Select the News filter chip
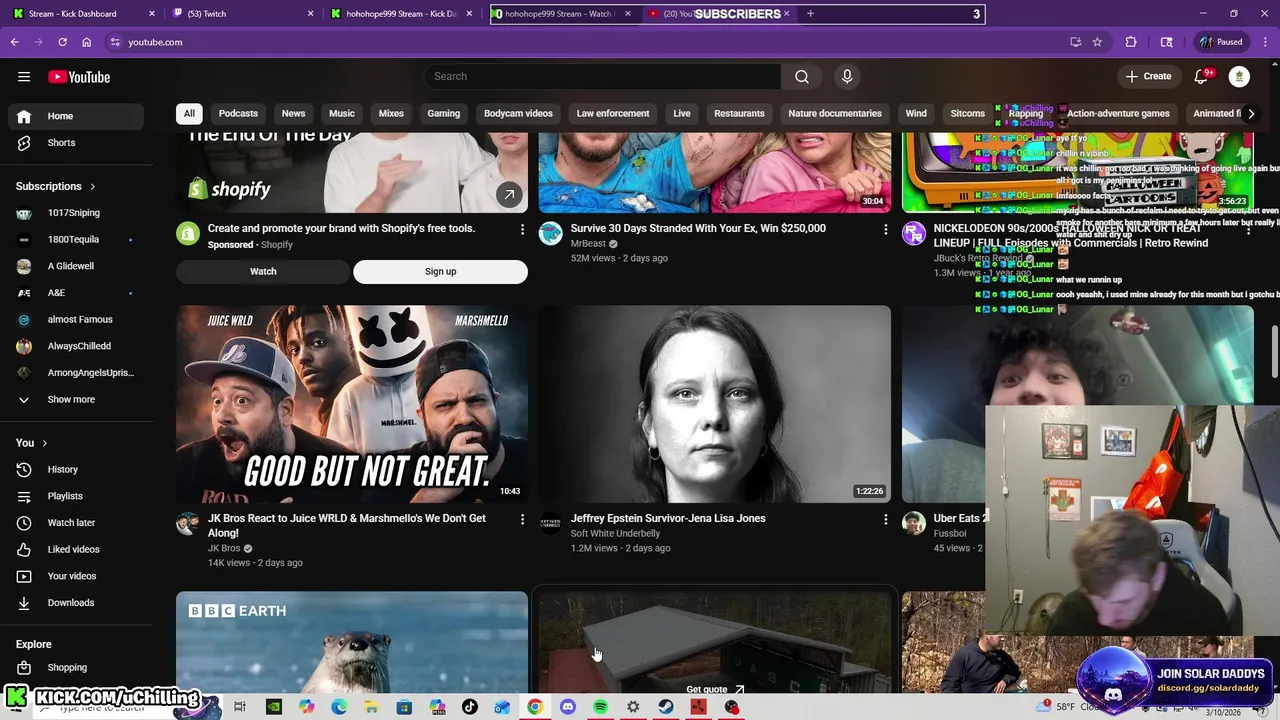 click(x=293, y=114)
